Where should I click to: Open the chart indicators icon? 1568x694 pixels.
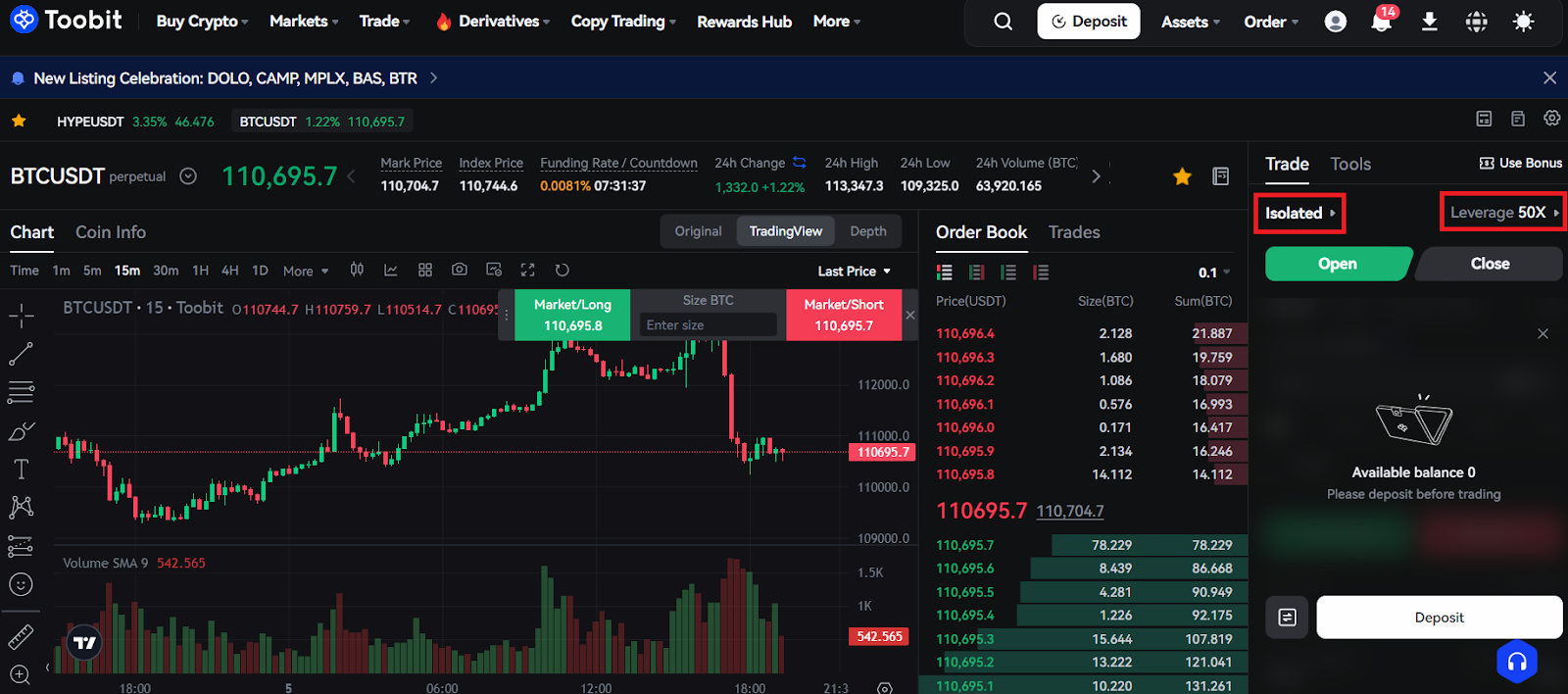(x=391, y=270)
